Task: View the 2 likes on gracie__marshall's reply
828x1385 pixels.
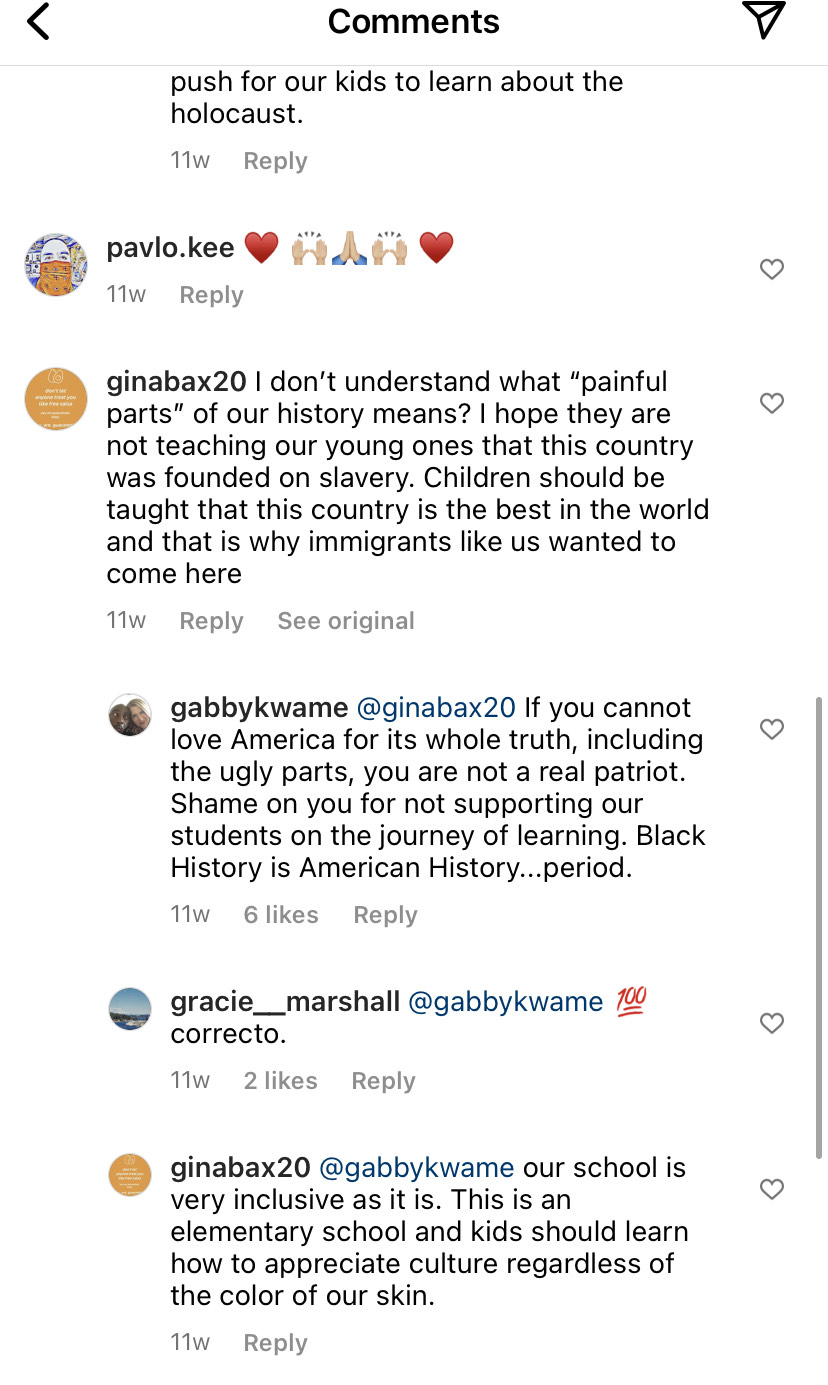Action: 280,1081
